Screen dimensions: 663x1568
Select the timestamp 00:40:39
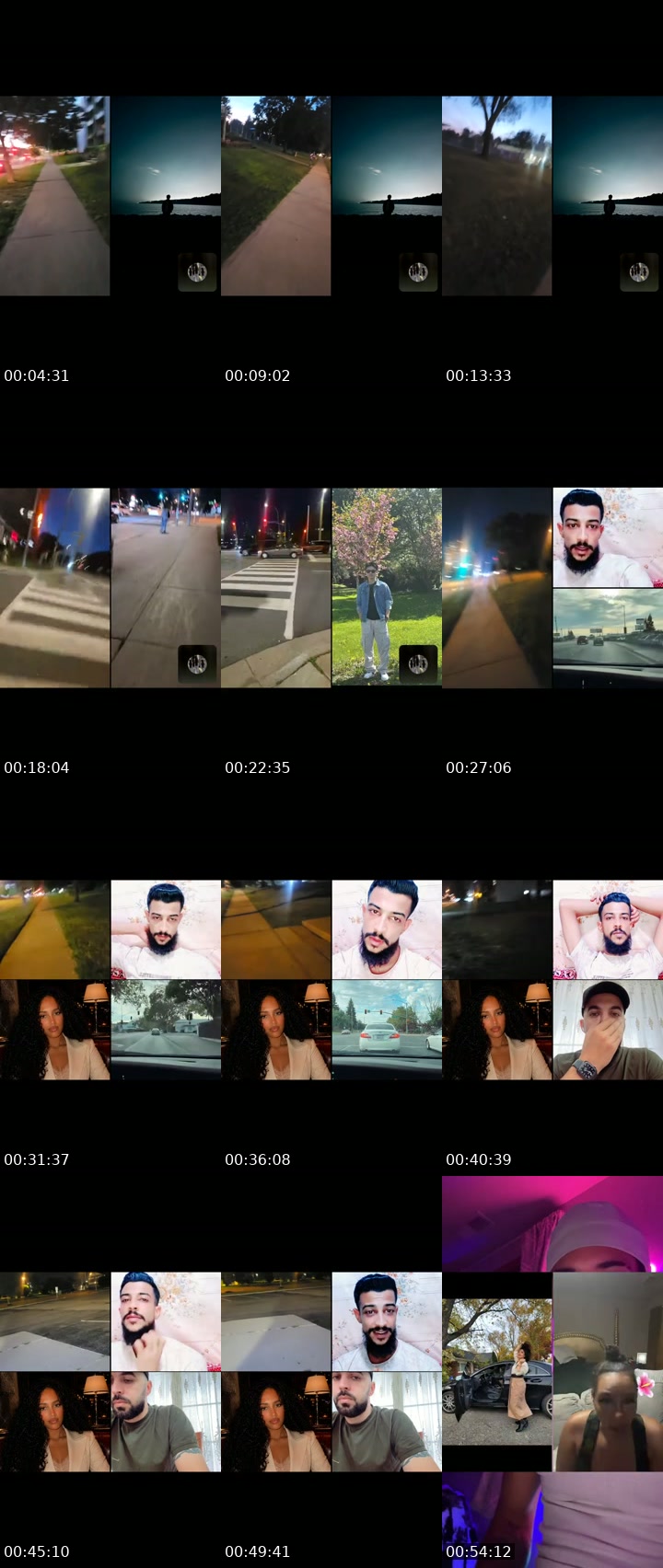[479, 1159]
